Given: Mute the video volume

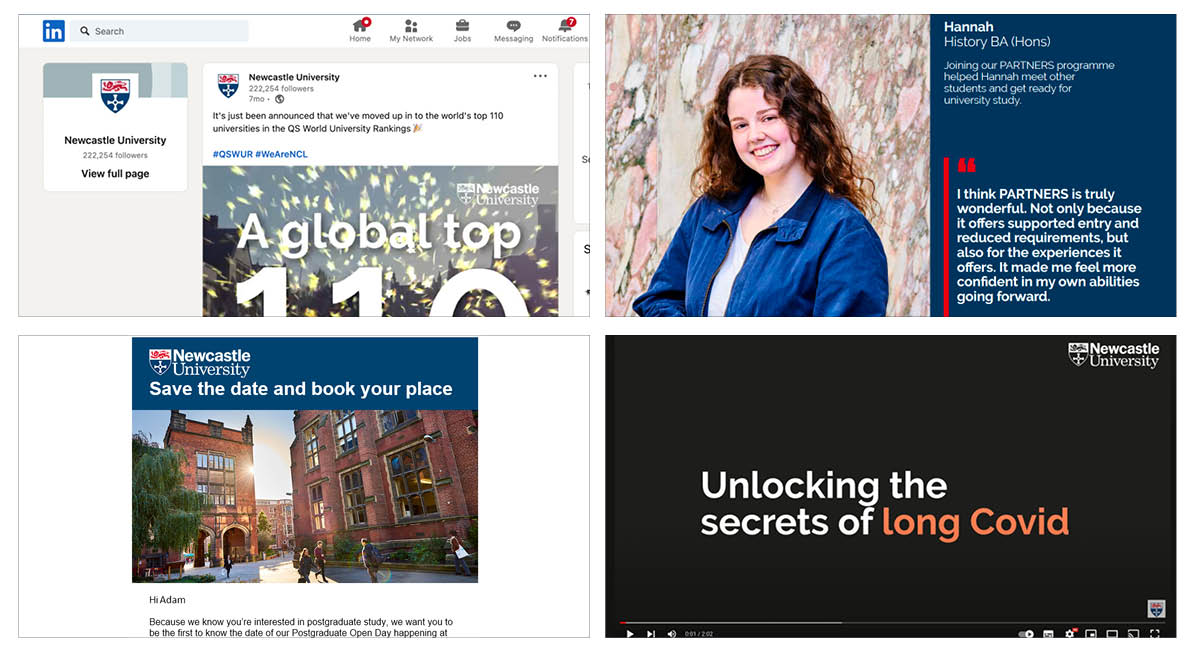Looking at the screenshot, I should pos(672,633).
